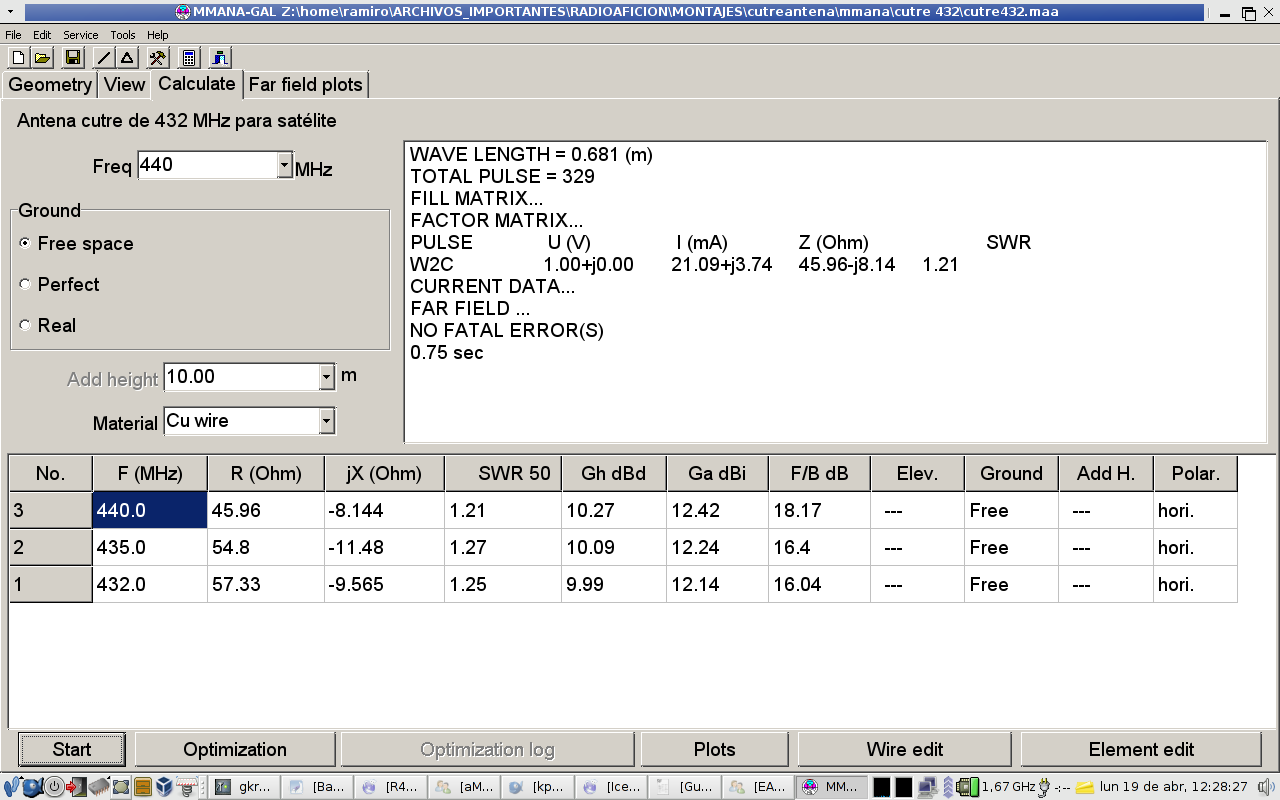Expand the Freq dropdown list
The width and height of the screenshot is (1280, 800).
coord(284,166)
